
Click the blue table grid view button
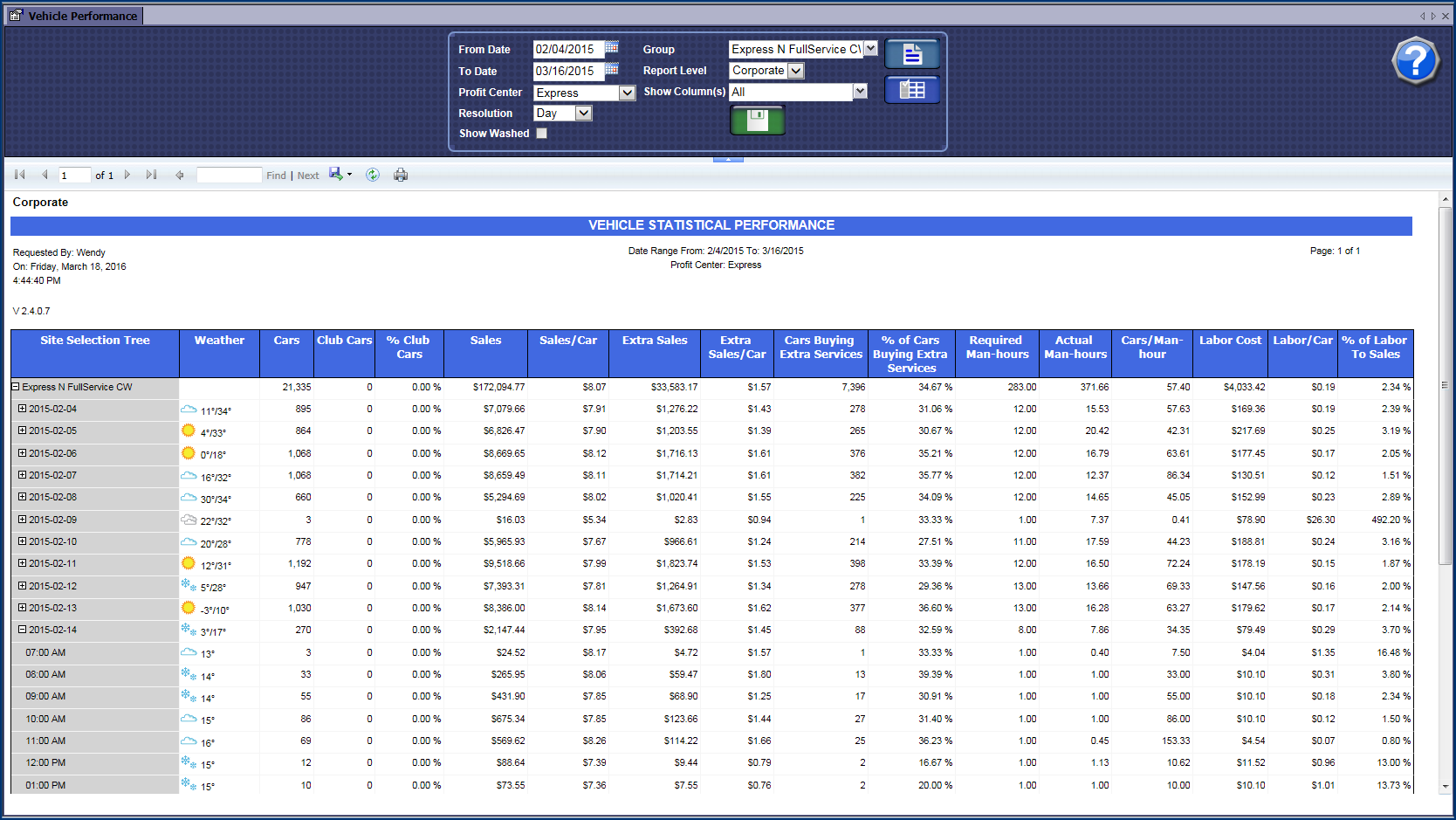[x=912, y=90]
